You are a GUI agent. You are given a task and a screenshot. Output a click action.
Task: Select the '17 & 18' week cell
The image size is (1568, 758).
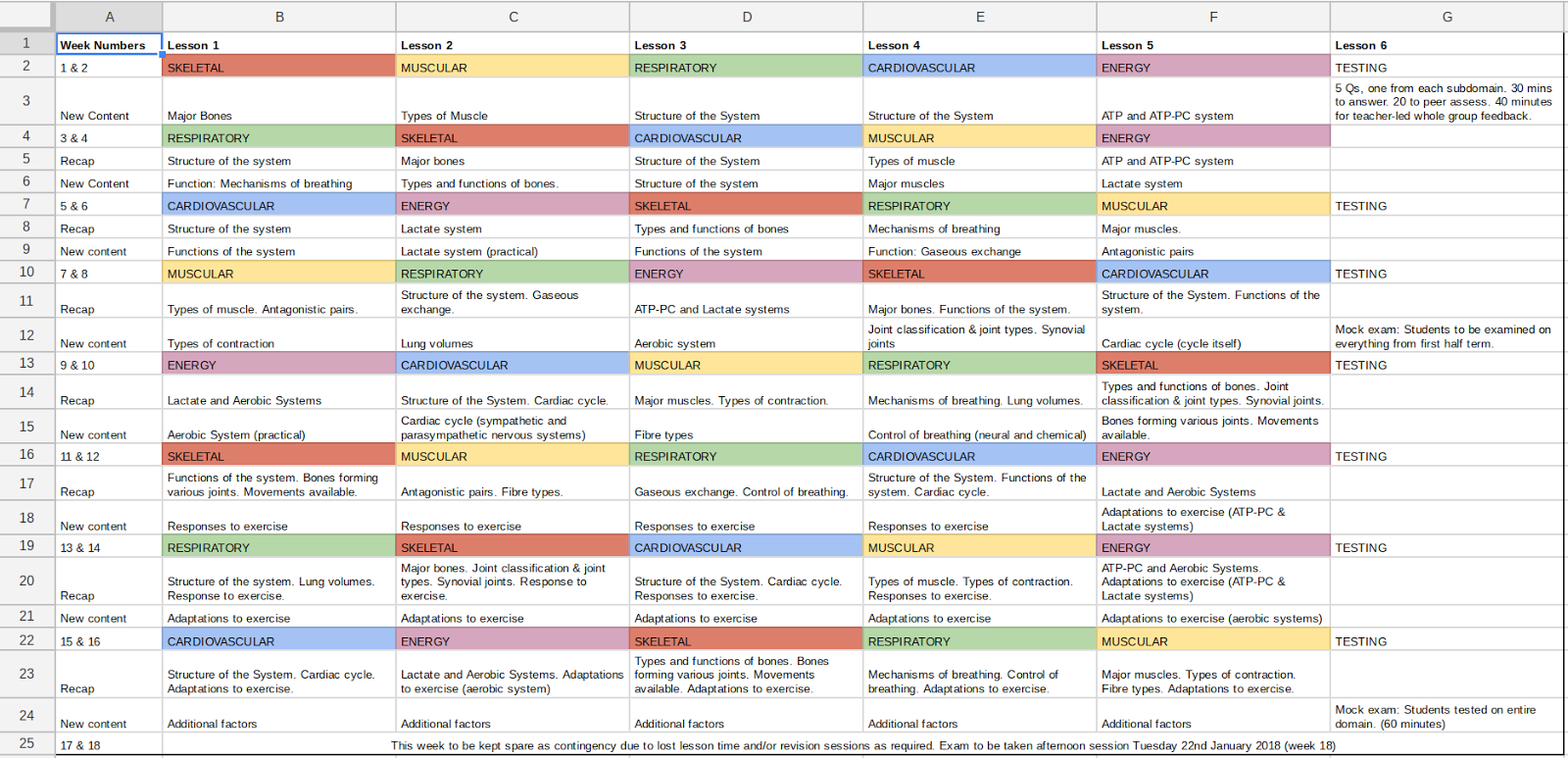click(109, 744)
